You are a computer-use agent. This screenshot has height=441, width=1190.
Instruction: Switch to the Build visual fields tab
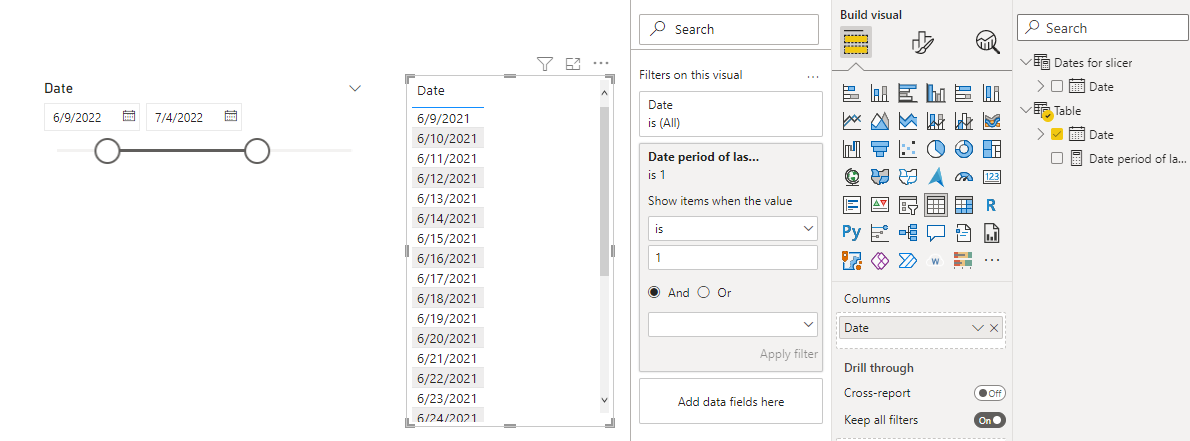tap(855, 43)
